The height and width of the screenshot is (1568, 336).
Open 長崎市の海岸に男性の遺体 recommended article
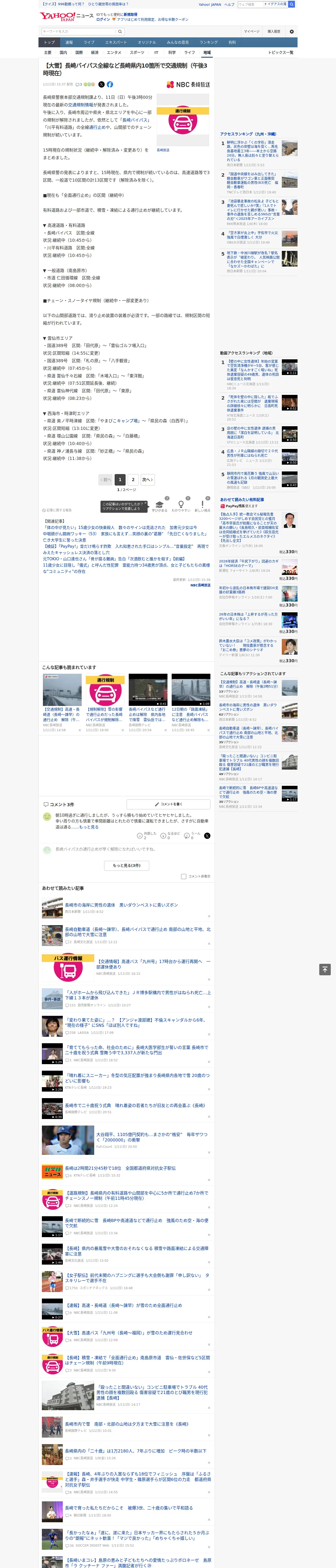122,905
